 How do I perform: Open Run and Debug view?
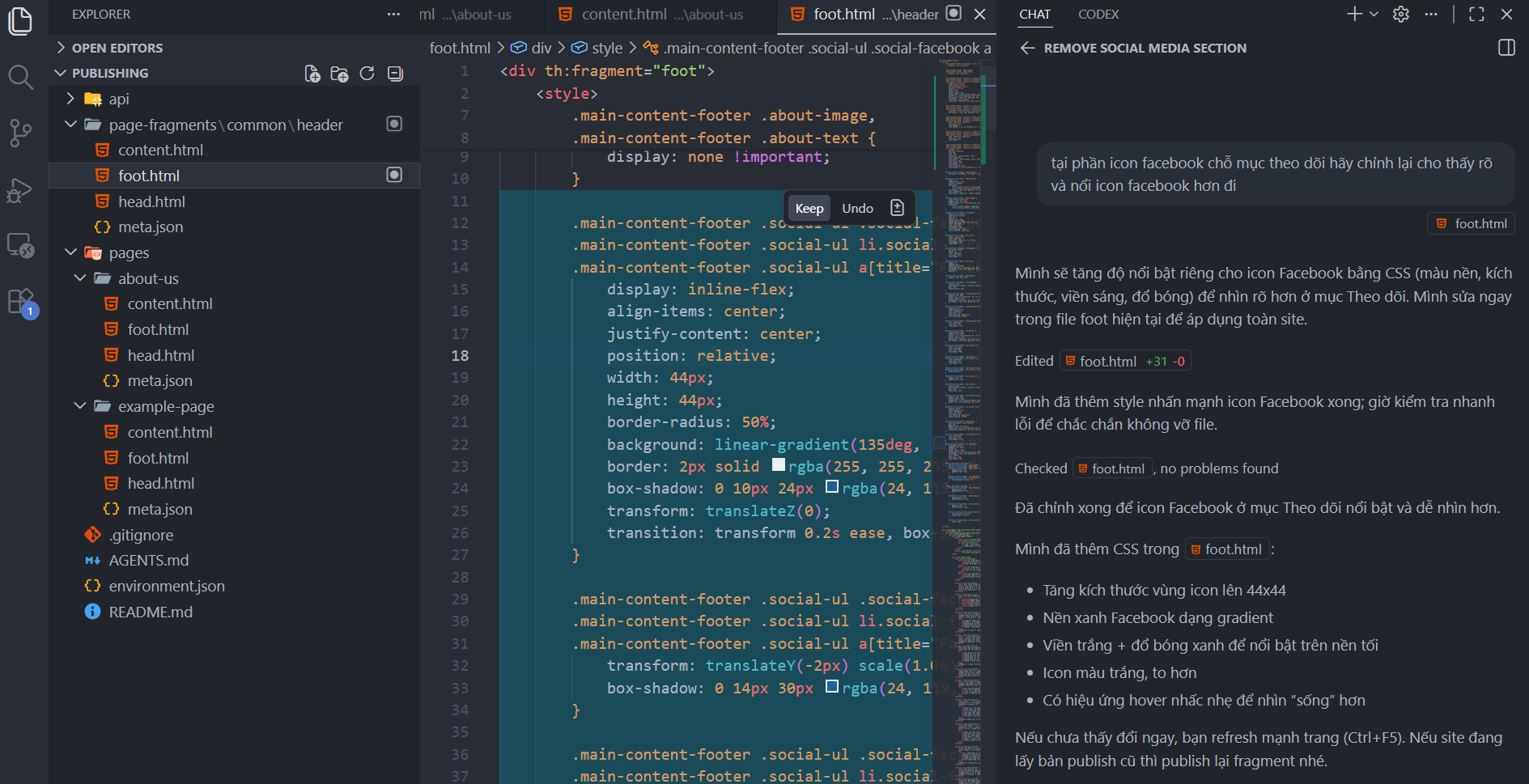pos(20,190)
